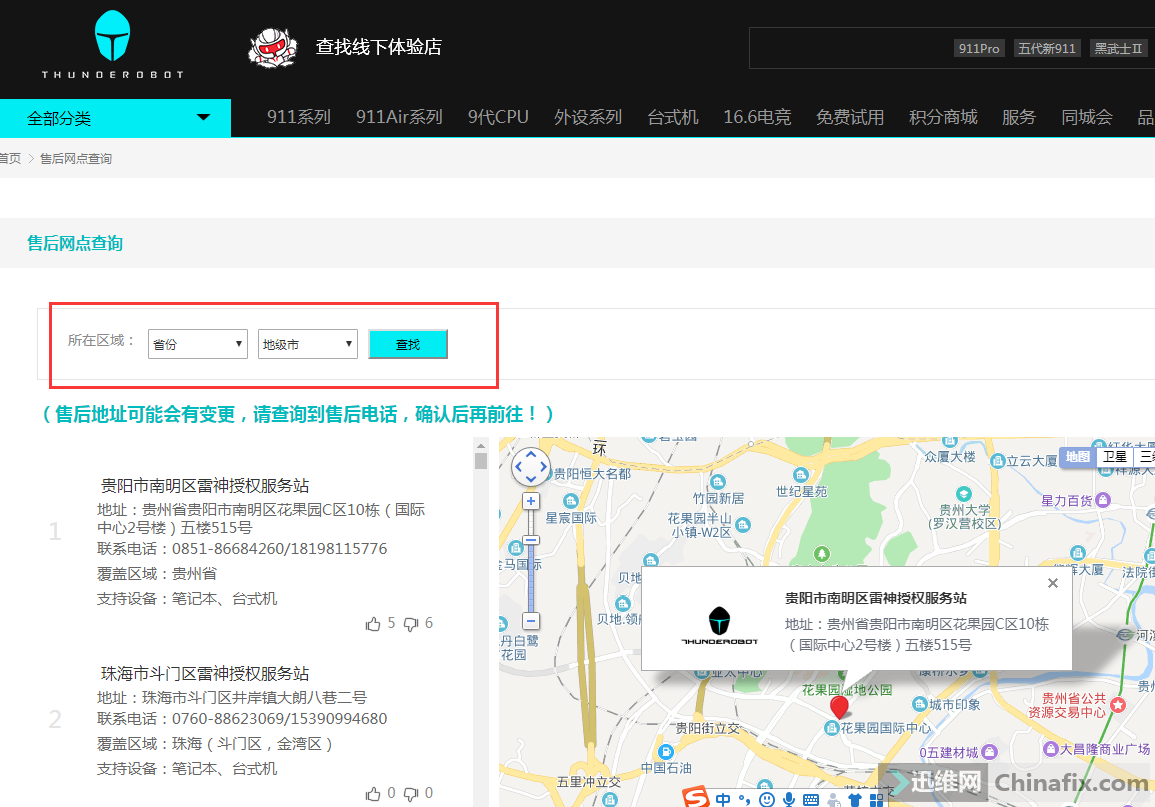Open the 地级市 city dropdown
This screenshot has height=807, width=1155.
click(x=307, y=344)
